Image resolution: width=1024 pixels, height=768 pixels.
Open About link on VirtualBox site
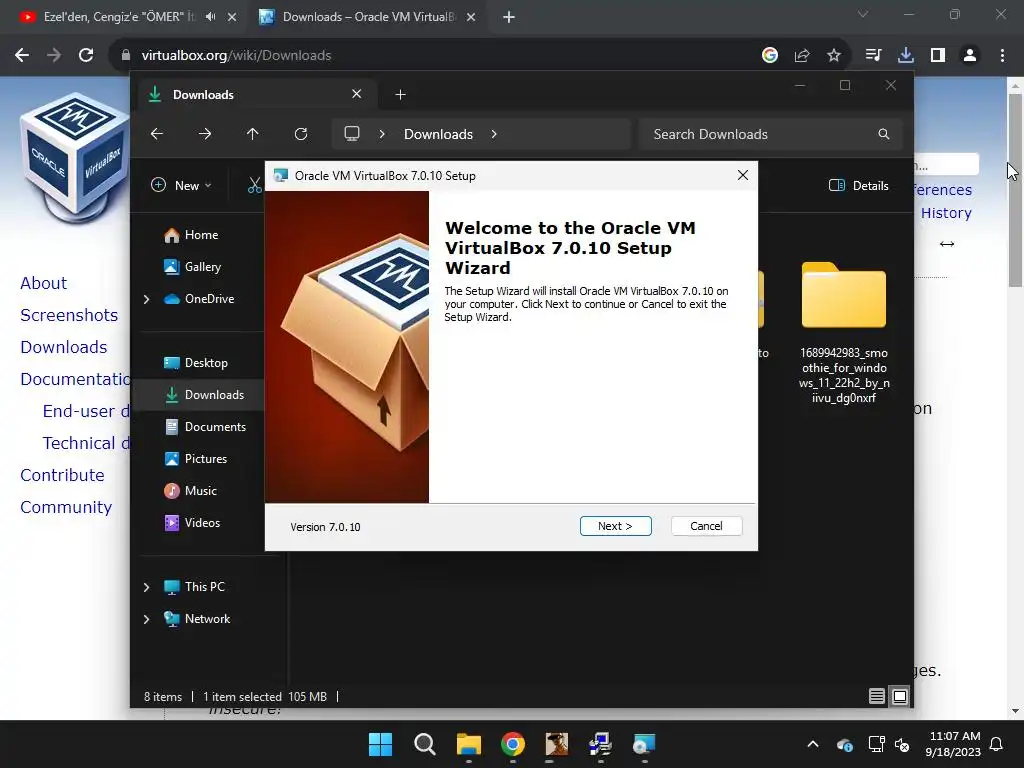coord(43,283)
